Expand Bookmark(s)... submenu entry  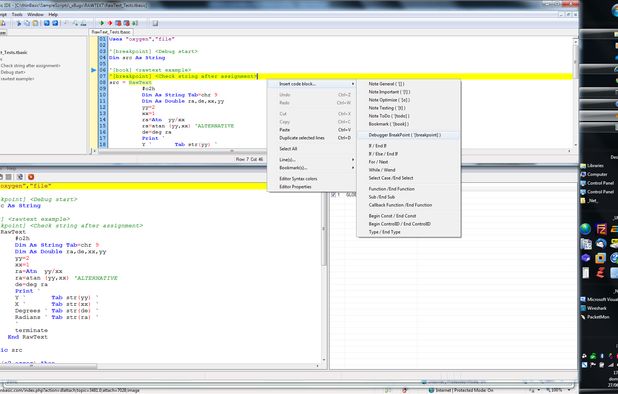pyautogui.click(x=312, y=168)
